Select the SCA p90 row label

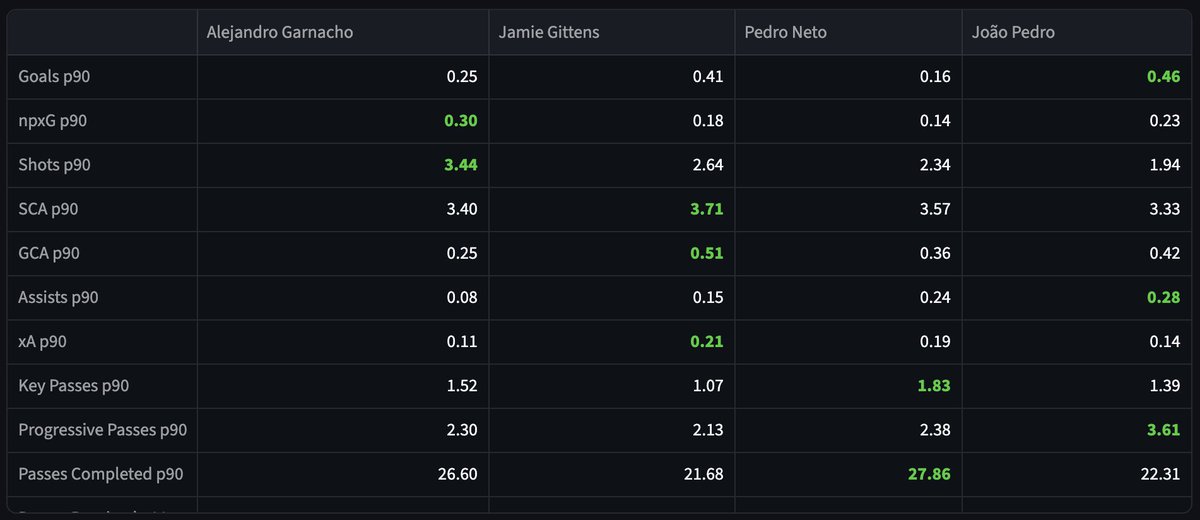click(x=49, y=209)
